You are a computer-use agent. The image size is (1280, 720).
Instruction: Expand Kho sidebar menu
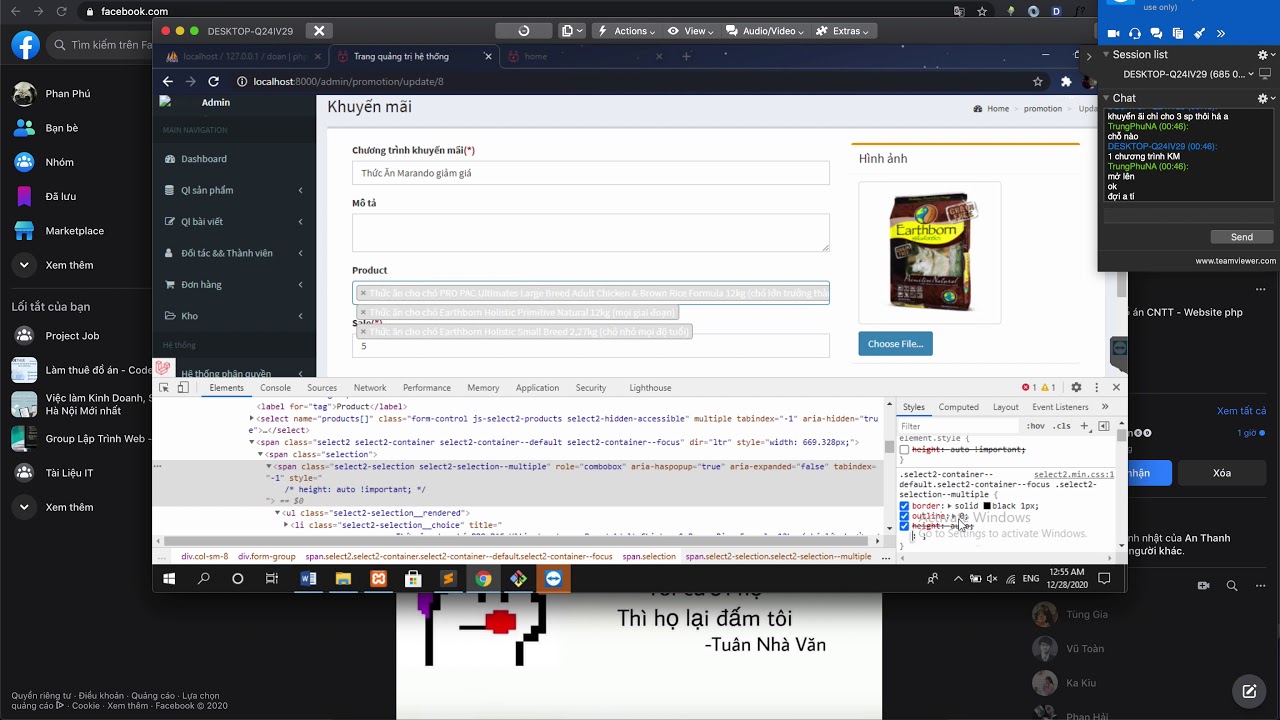click(x=233, y=316)
